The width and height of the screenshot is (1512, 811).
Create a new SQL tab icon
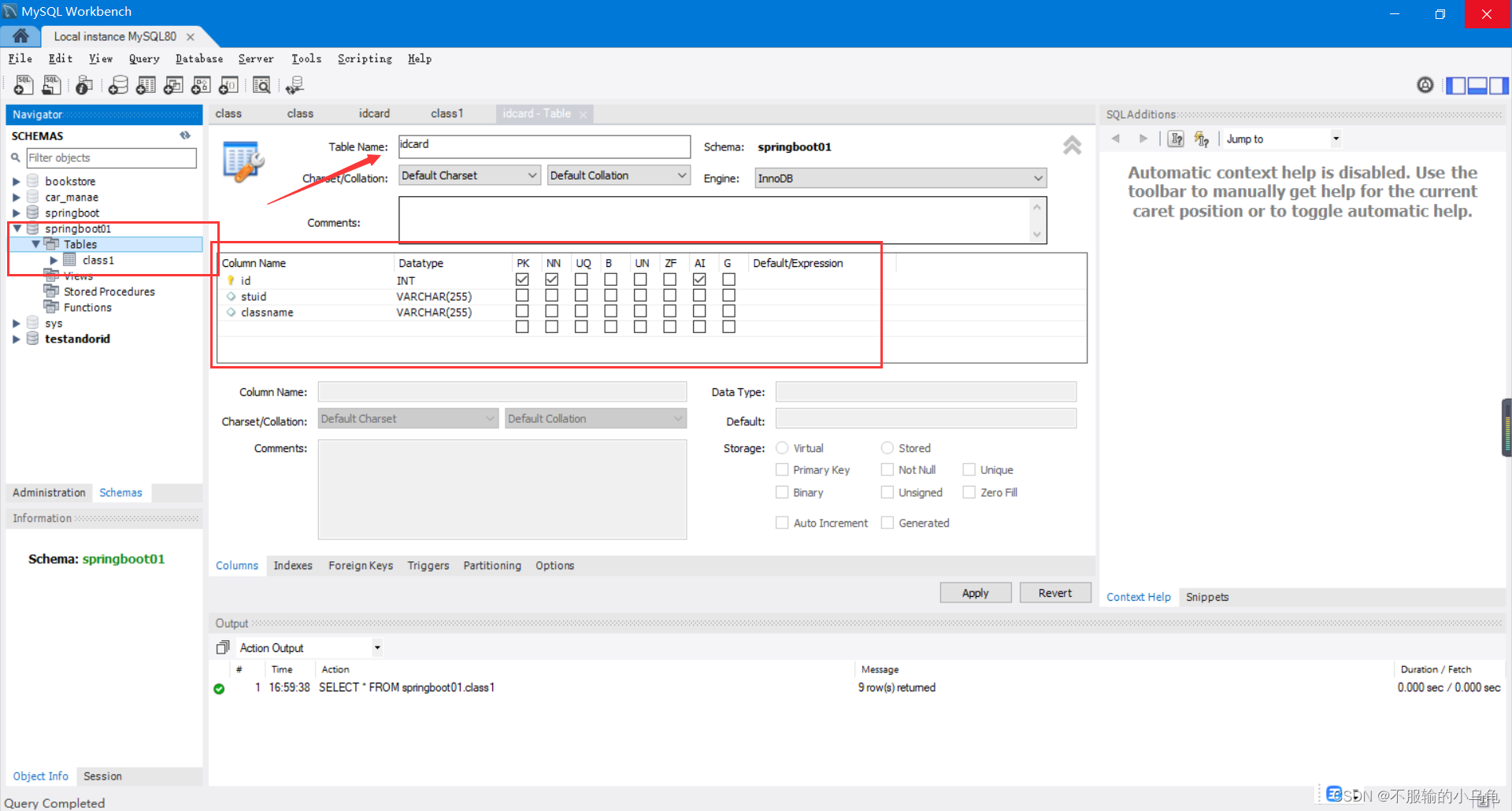pyautogui.click(x=24, y=85)
